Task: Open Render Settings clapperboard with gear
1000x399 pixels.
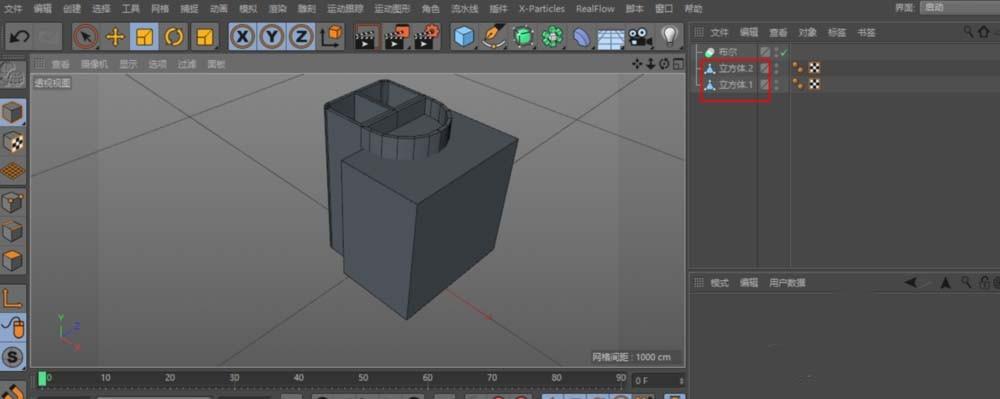Action: [x=426, y=36]
